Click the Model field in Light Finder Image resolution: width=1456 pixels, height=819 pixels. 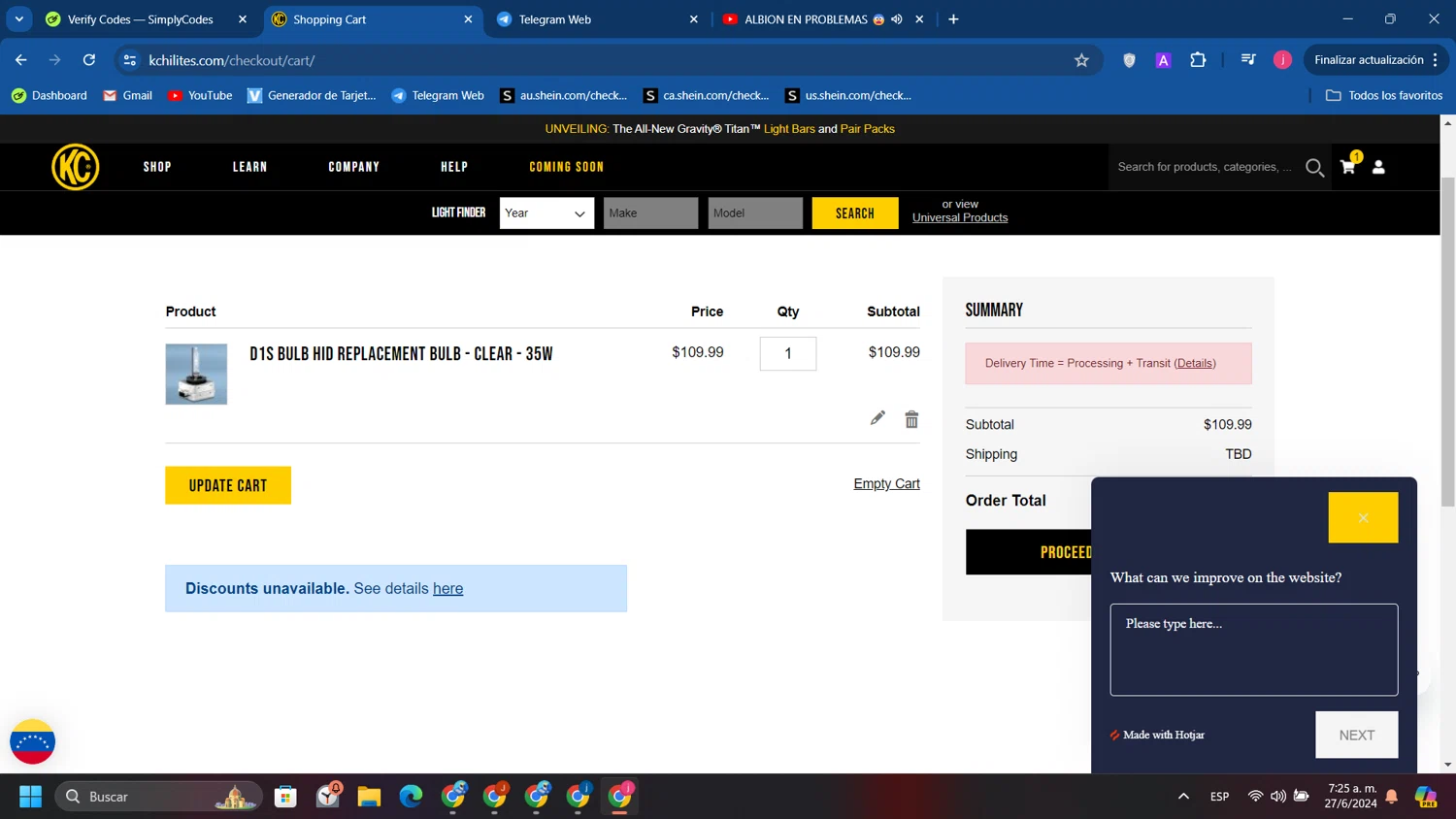pos(755,213)
